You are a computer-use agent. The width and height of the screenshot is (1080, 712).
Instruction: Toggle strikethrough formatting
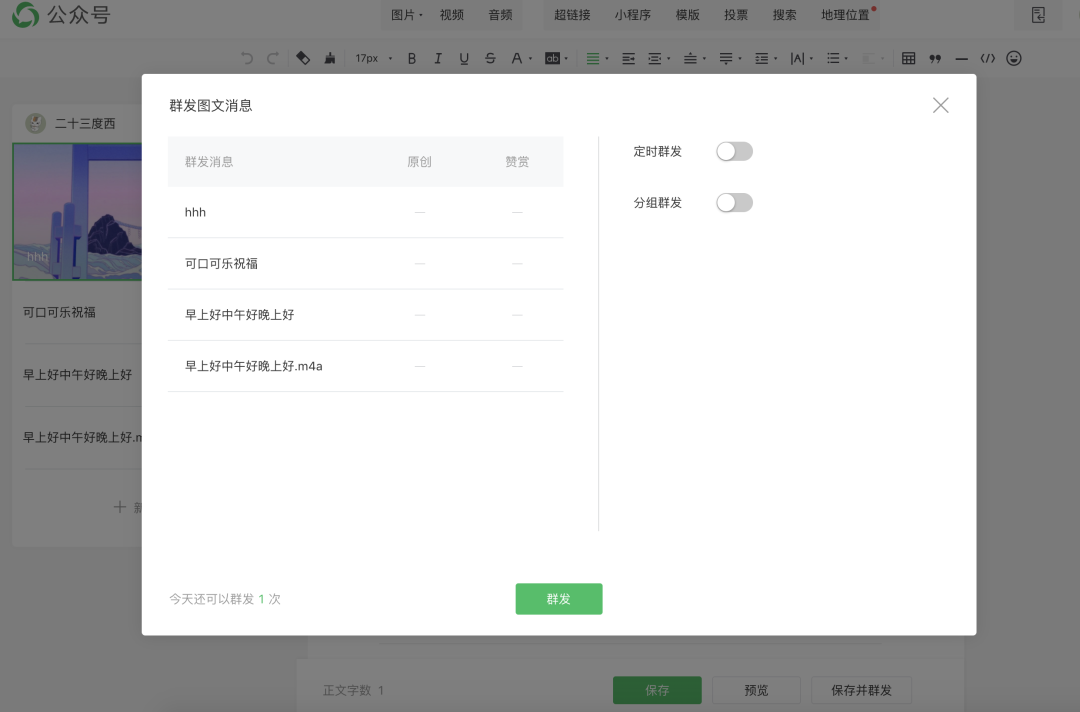pos(490,59)
